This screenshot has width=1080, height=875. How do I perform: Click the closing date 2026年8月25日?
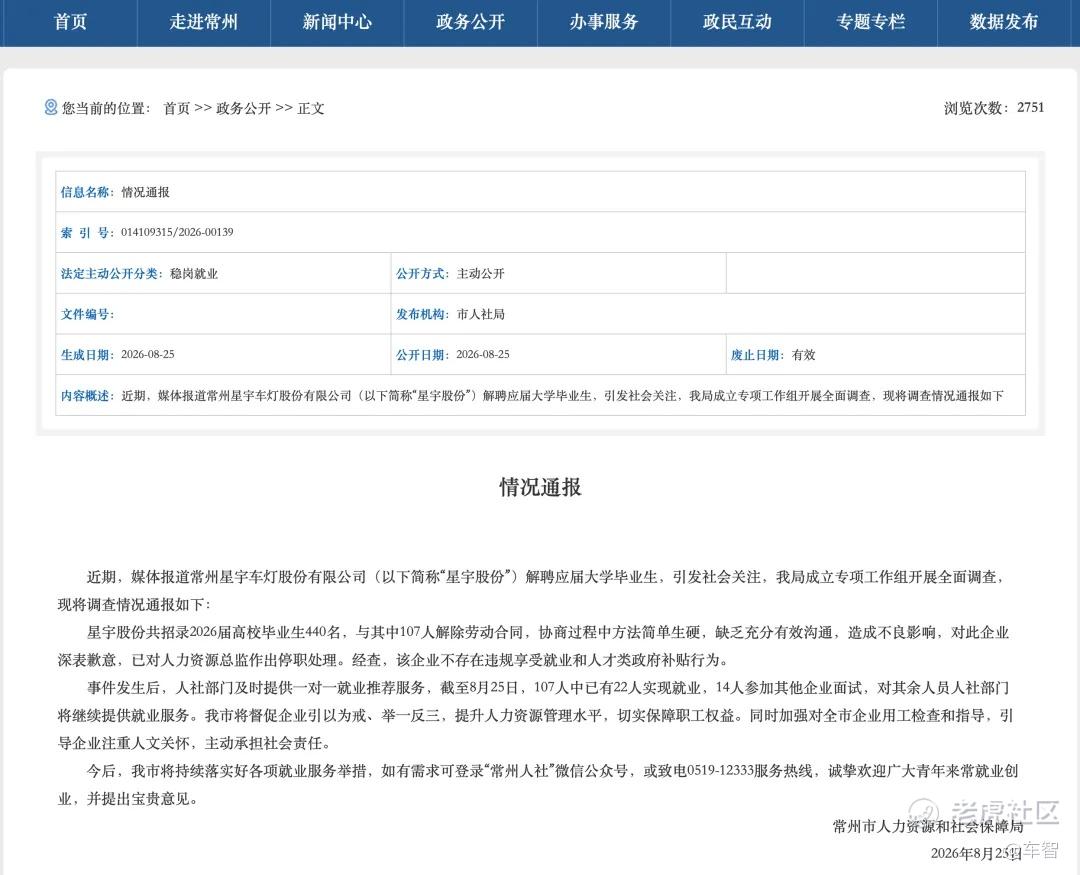click(x=977, y=854)
